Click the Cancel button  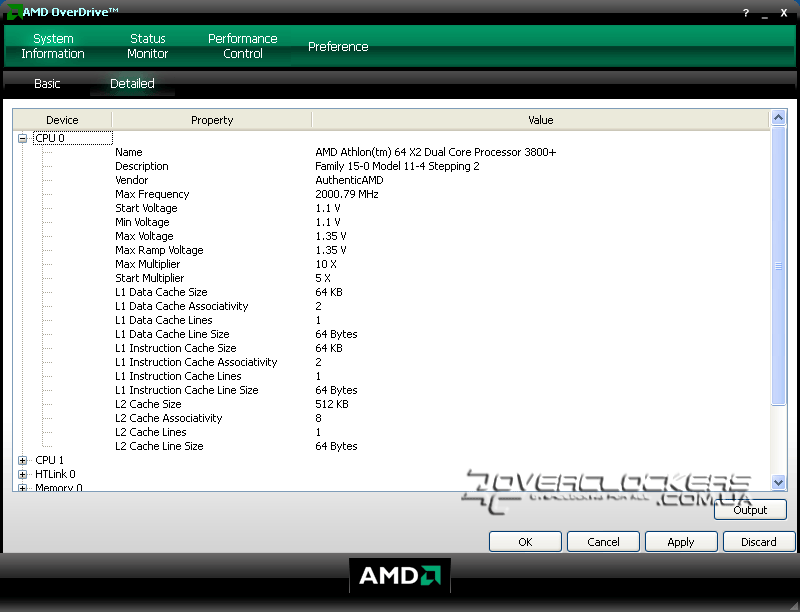[x=603, y=542]
